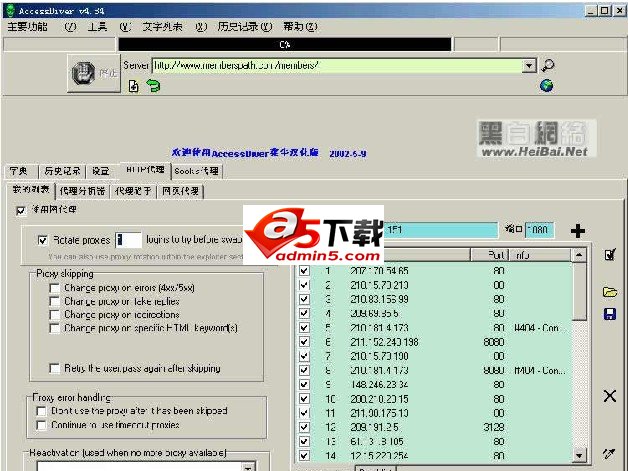
Task: Select the HTTP代理 tab
Action: coord(145,170)
